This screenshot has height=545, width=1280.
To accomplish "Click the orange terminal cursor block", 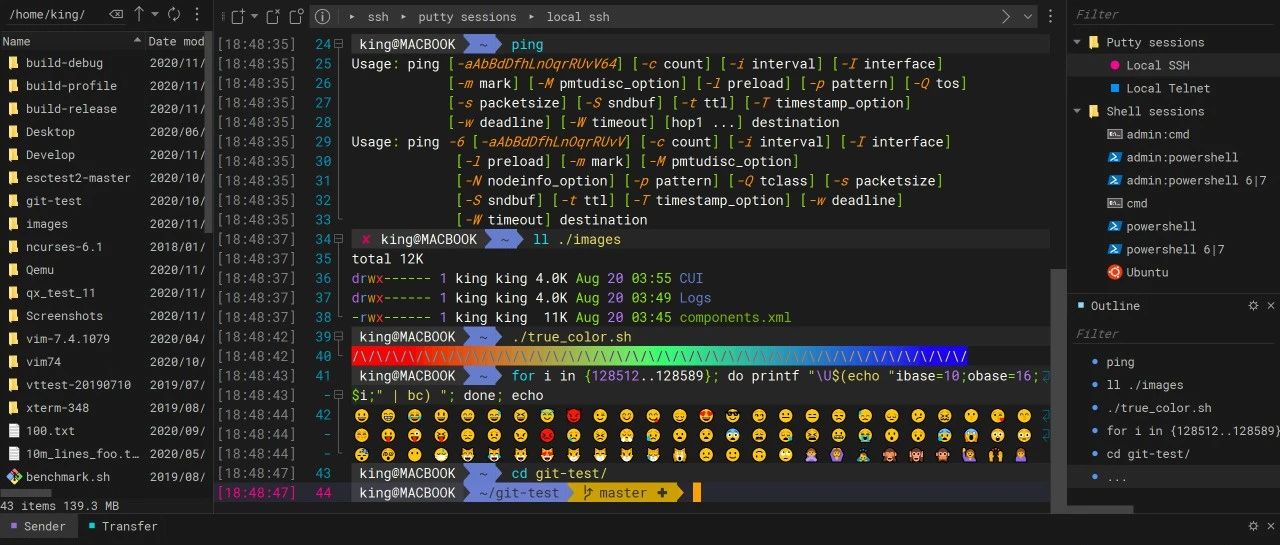I will [x=697, y=493].
